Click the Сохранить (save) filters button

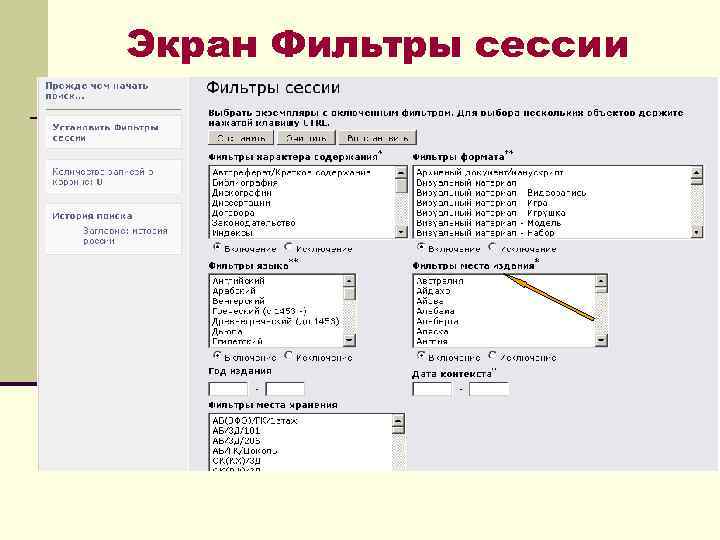coord(241,138)
